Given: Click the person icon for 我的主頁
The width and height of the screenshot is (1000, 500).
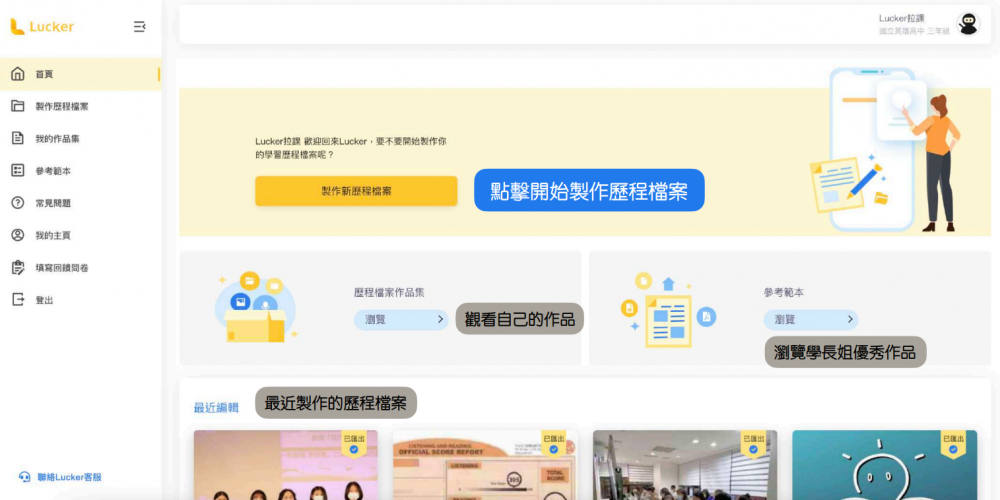Looking at the screenshot, I should tap(18, 235).
